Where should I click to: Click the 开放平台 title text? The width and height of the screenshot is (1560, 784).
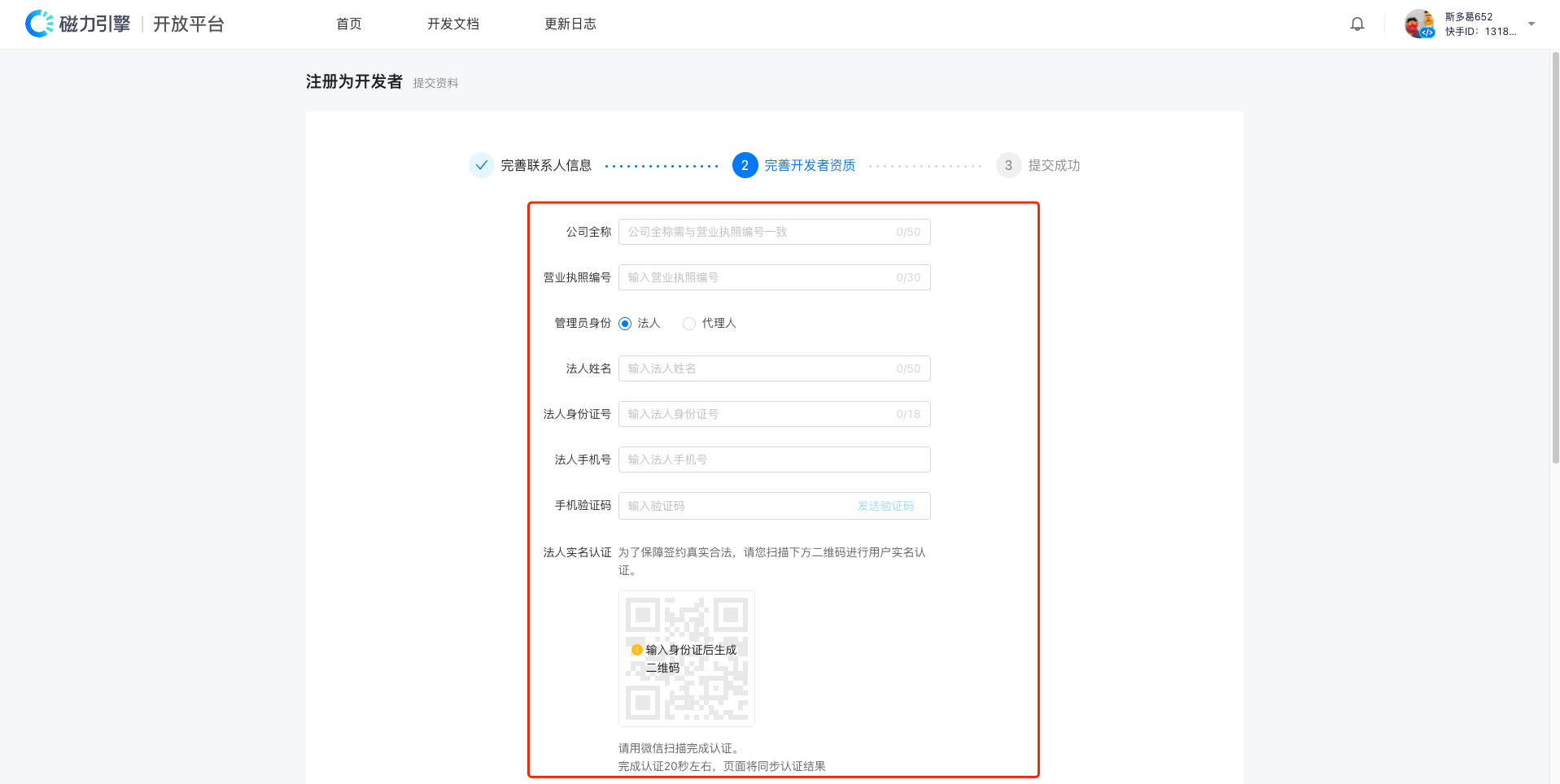click(189, 24)
